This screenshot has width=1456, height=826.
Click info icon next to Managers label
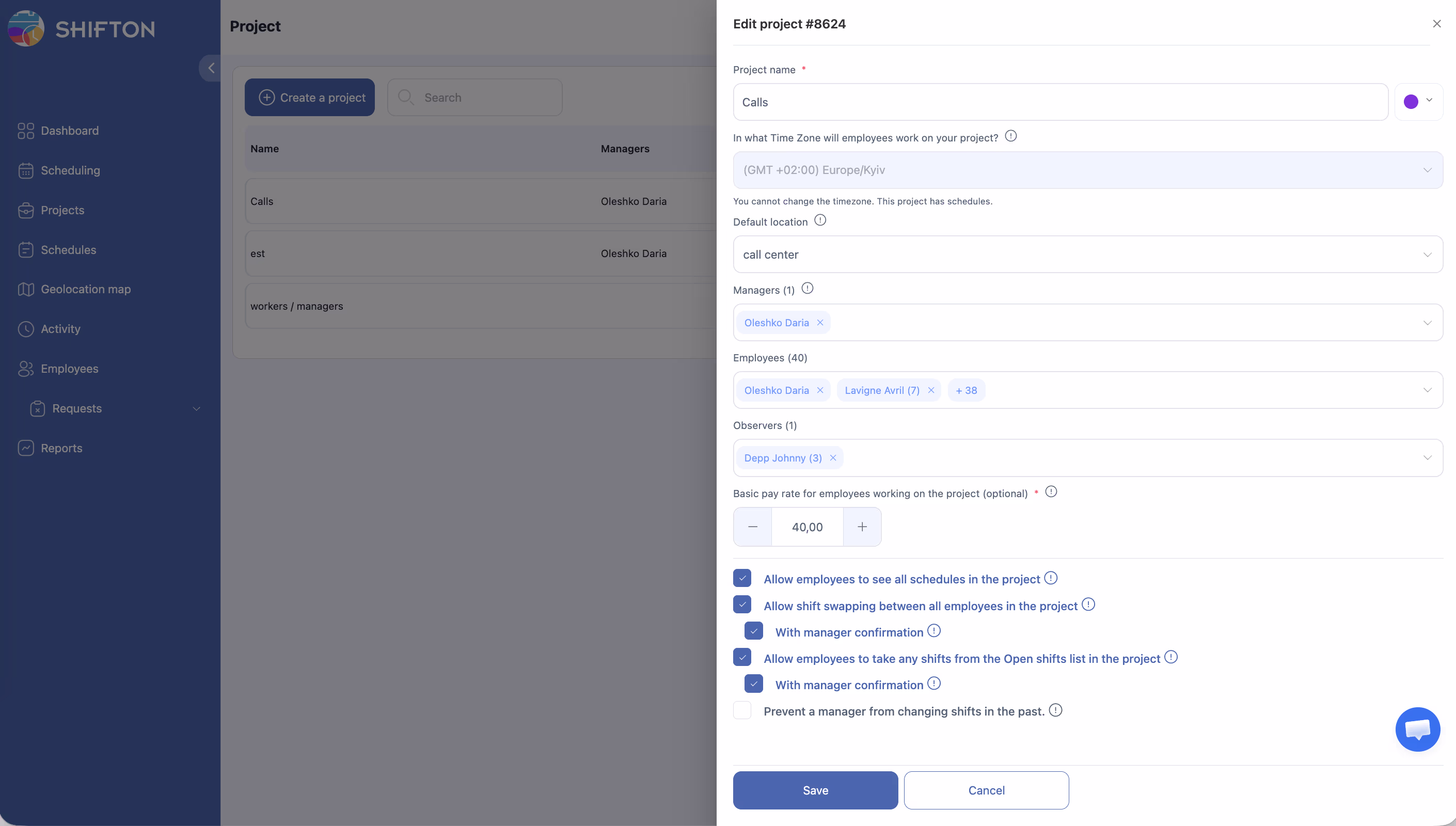(x=807, y=289)
